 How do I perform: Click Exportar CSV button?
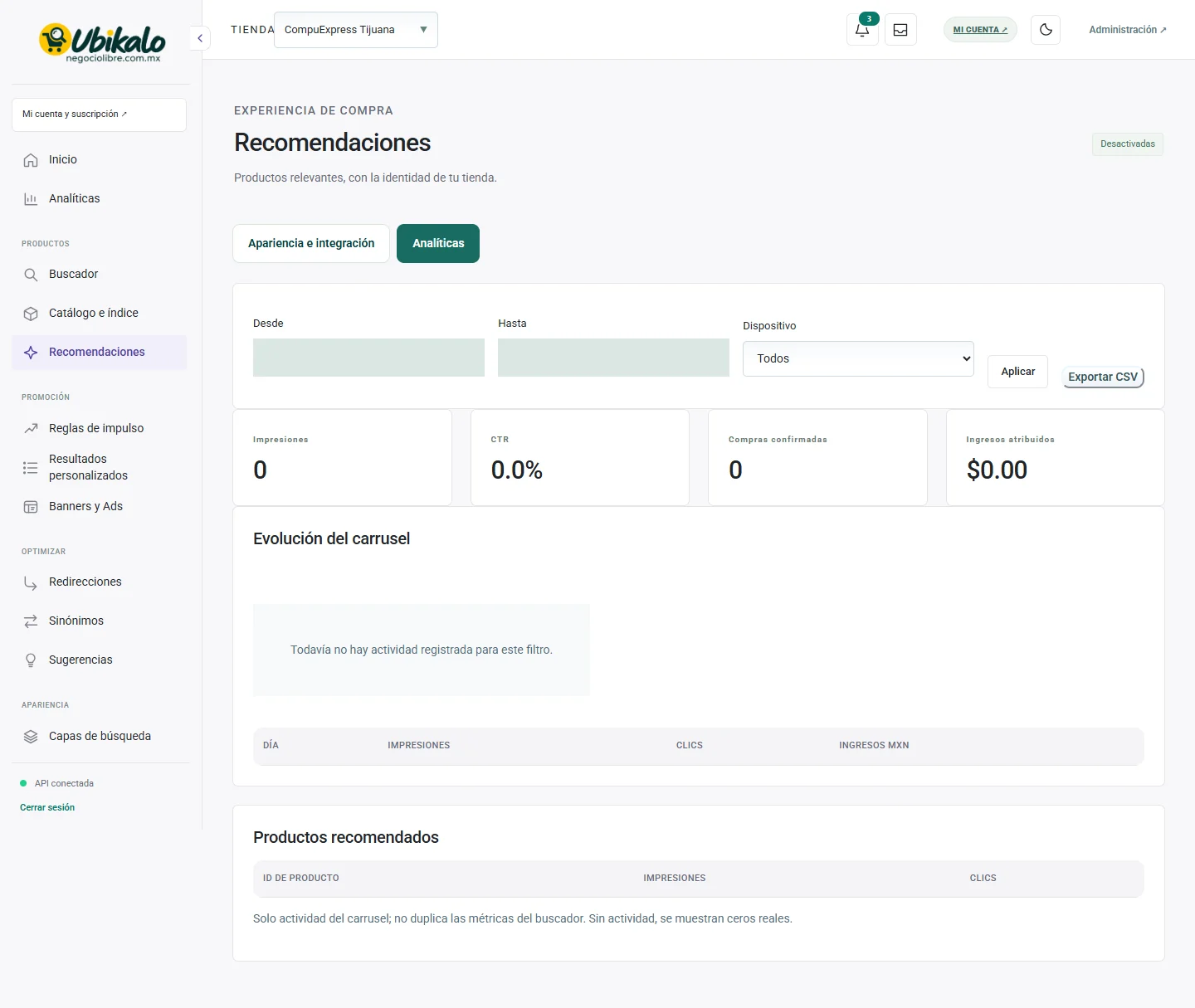1103,377
